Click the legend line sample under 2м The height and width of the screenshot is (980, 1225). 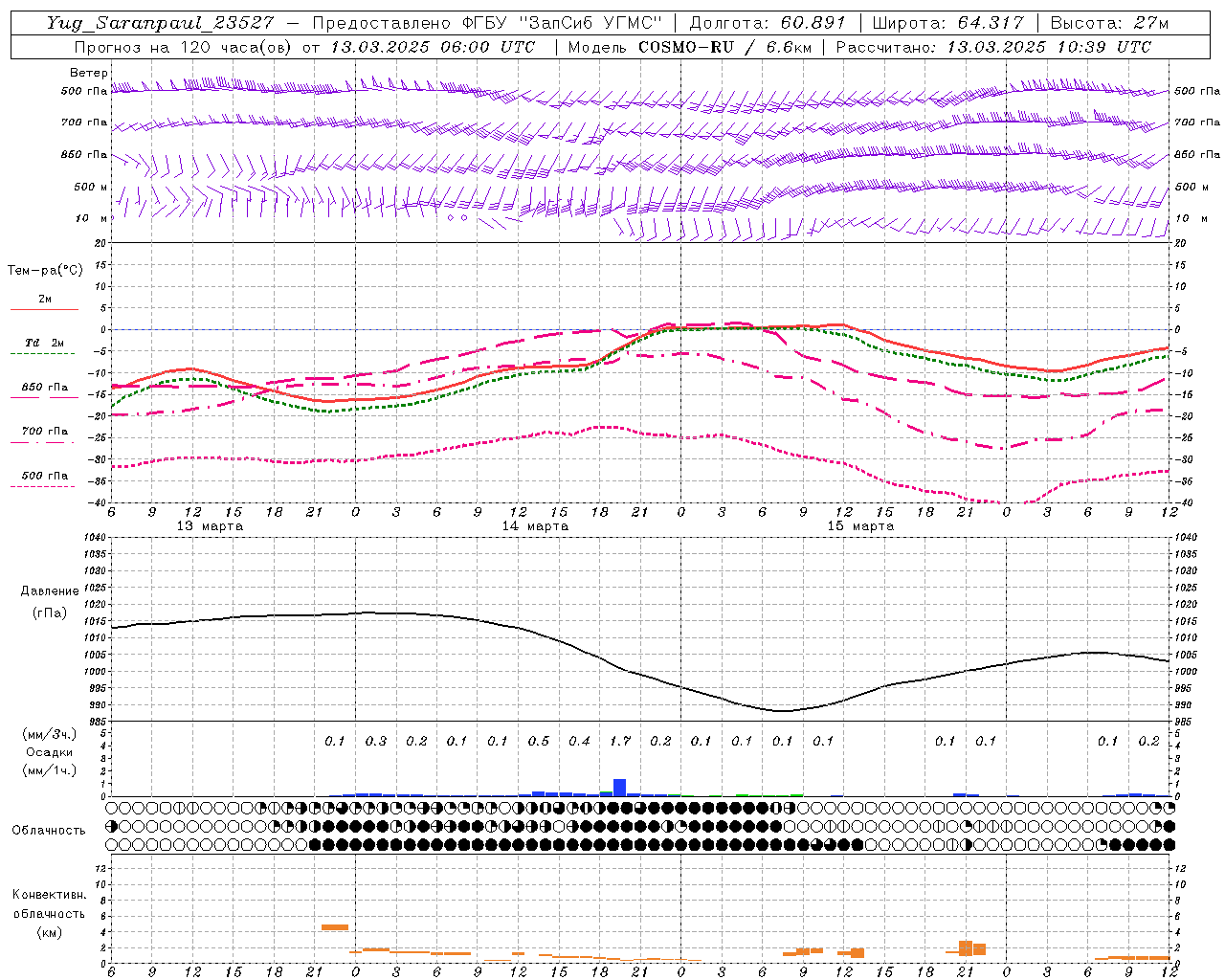tap(44, 309)
